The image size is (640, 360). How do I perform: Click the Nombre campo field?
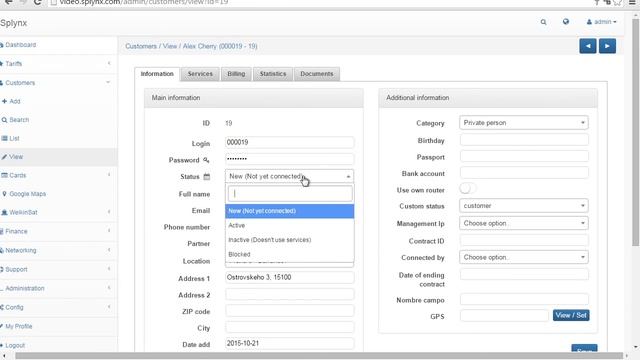click(524, 300)
